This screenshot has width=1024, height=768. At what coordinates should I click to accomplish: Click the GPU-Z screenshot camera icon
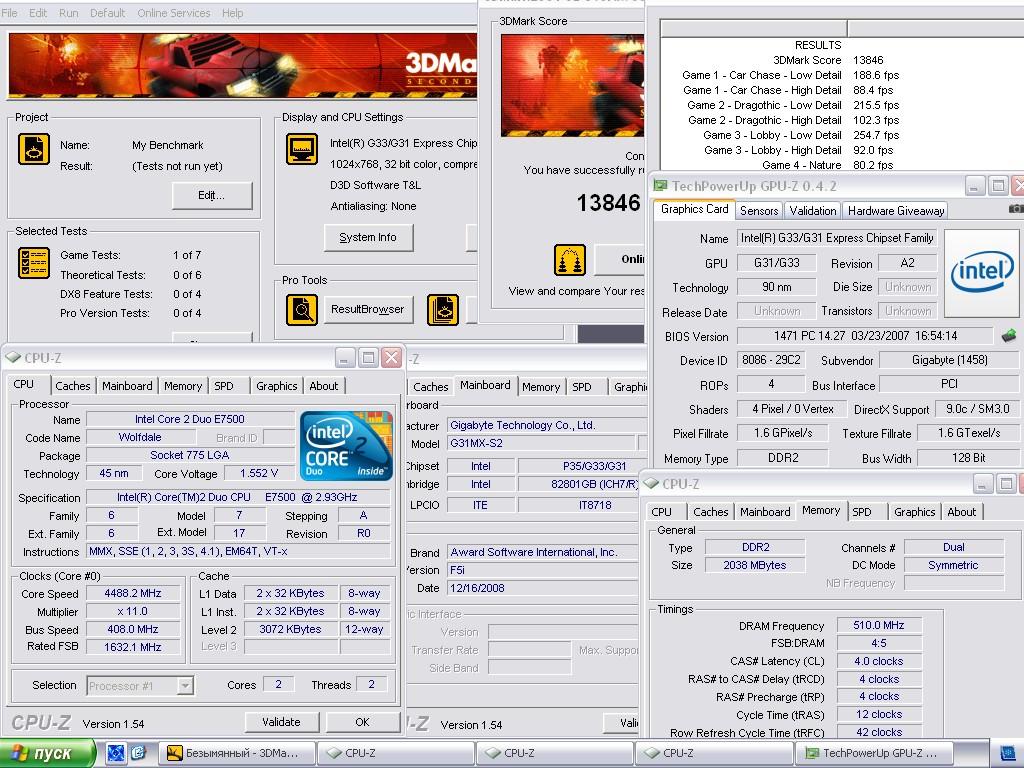(x=1016, y=209)
